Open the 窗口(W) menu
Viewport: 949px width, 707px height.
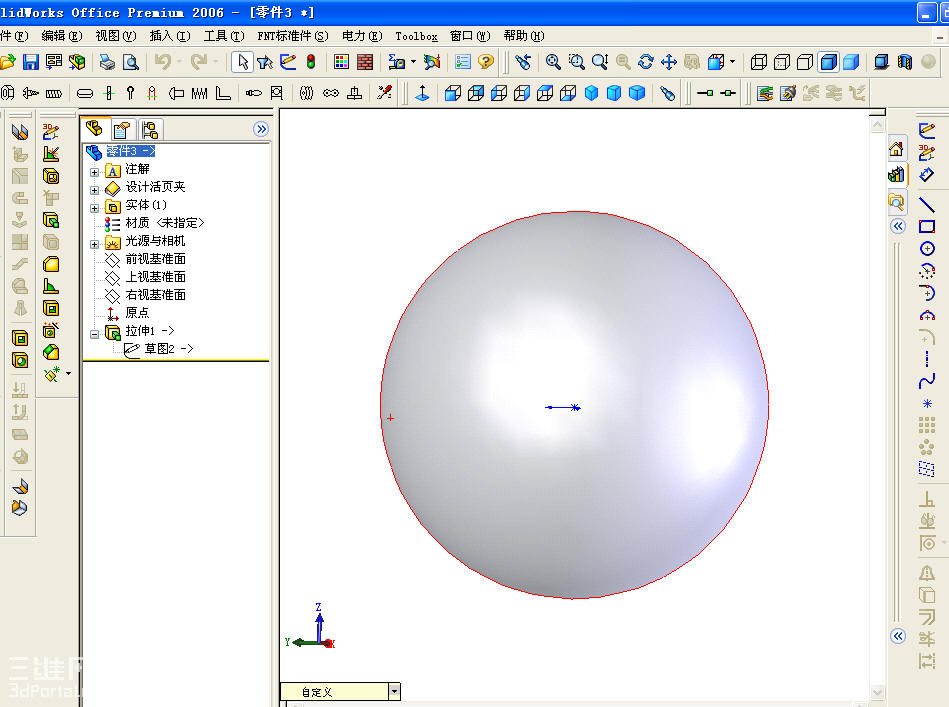[470, 36]
